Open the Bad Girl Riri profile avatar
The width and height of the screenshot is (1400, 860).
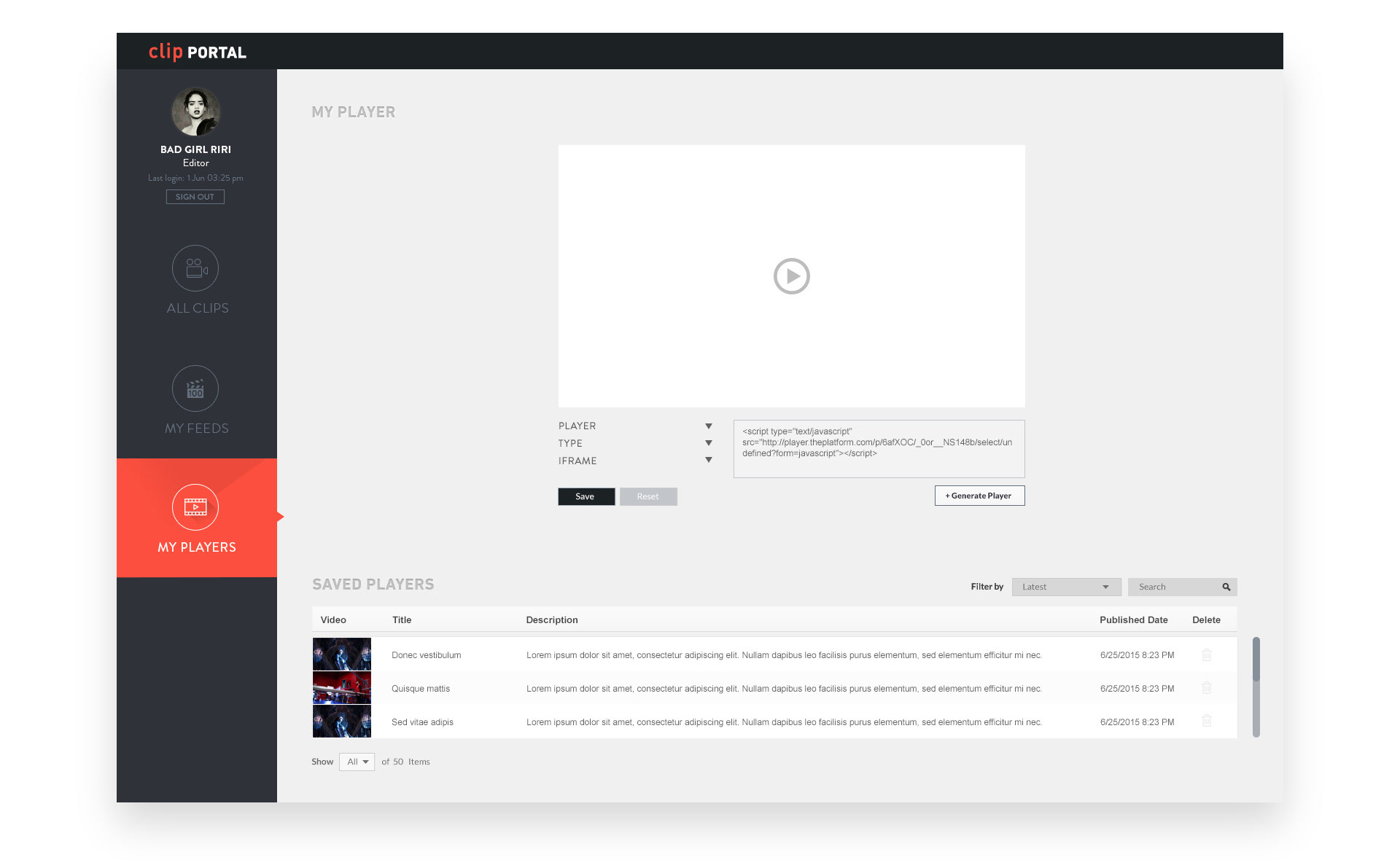coord(195,112)
